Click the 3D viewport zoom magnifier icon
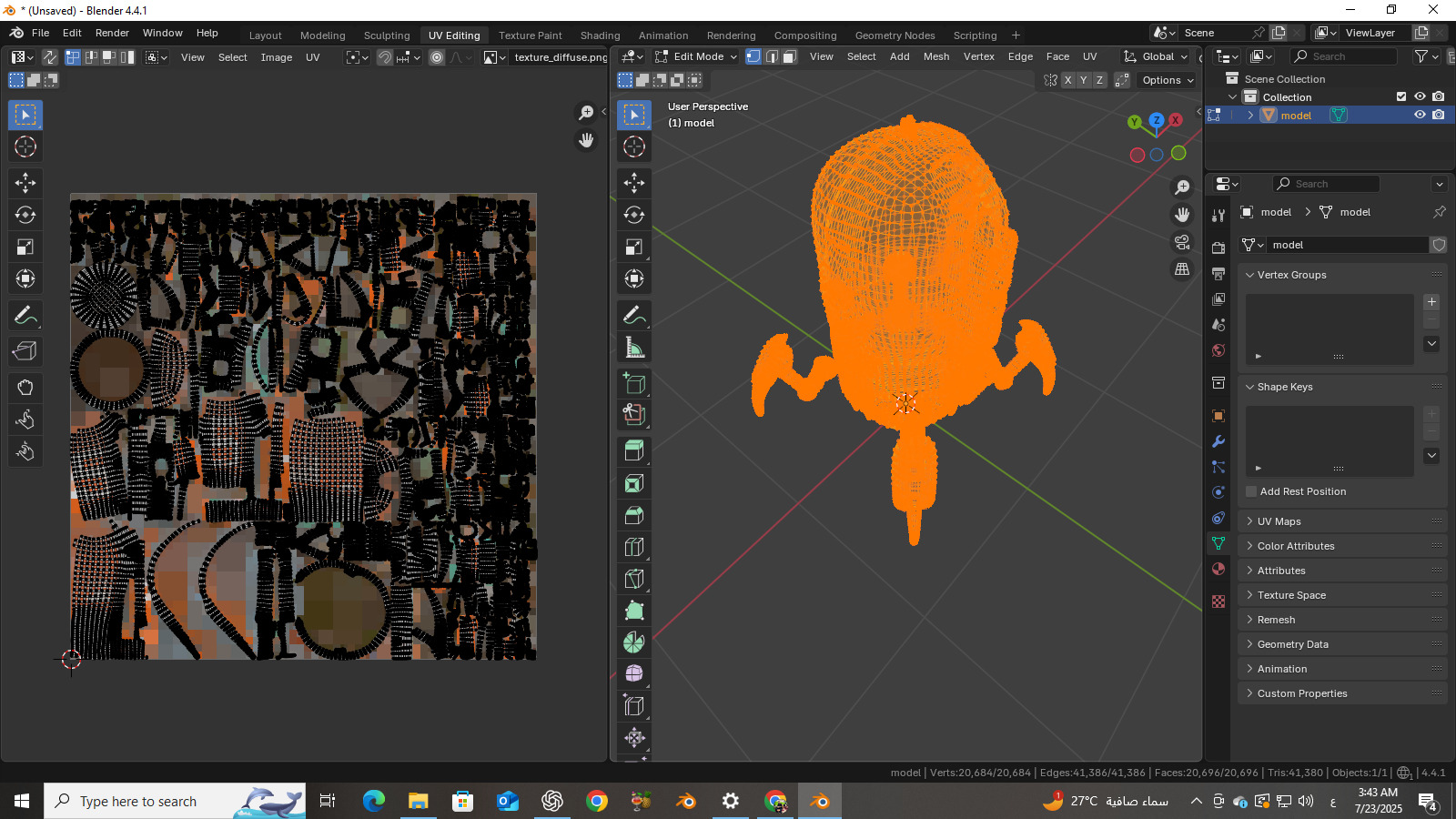The image size is (1456, 819). (x=1182, y=187)
